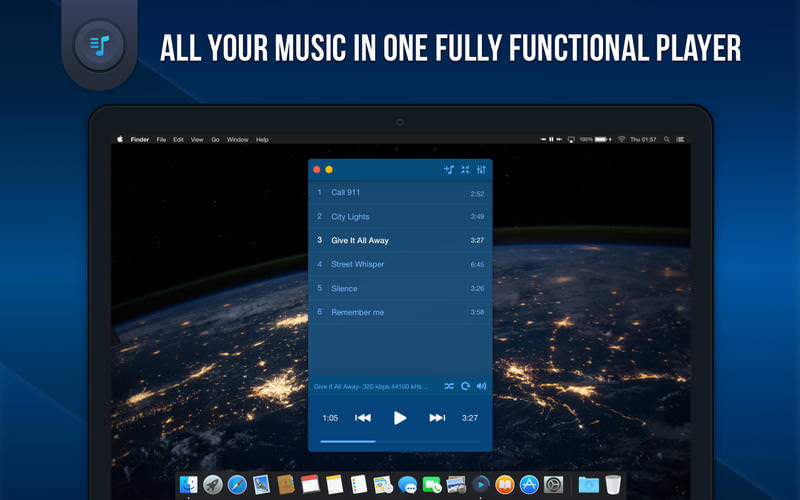The height and width of the screenshot is (500, 800).
Task: Open Mail stamp icon in dock
Action: (261, 484)
